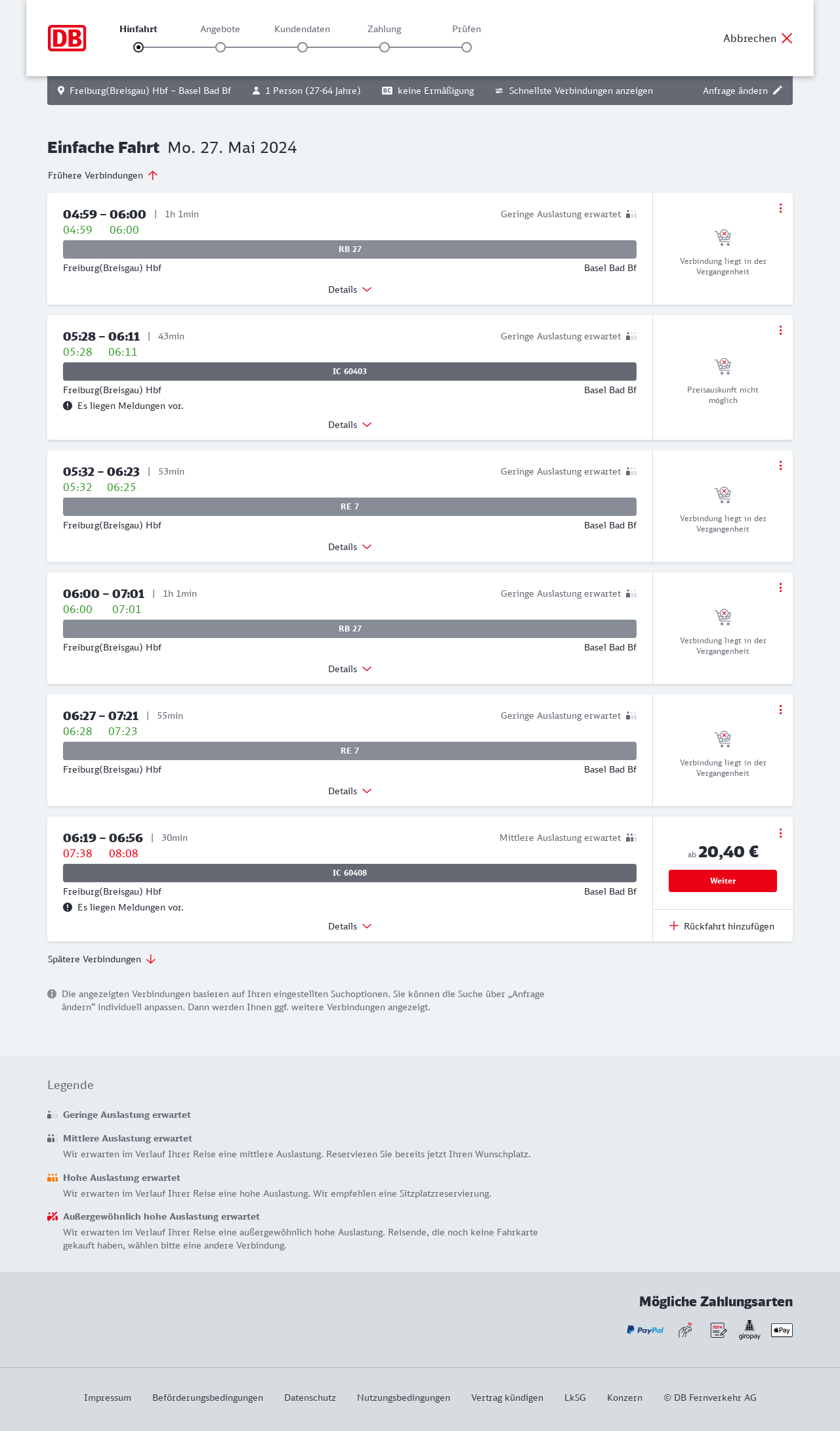The width and height of the screenshot is (840, 1431).
Task: Click the PayPal payment icon
Action: [645, 1330]
